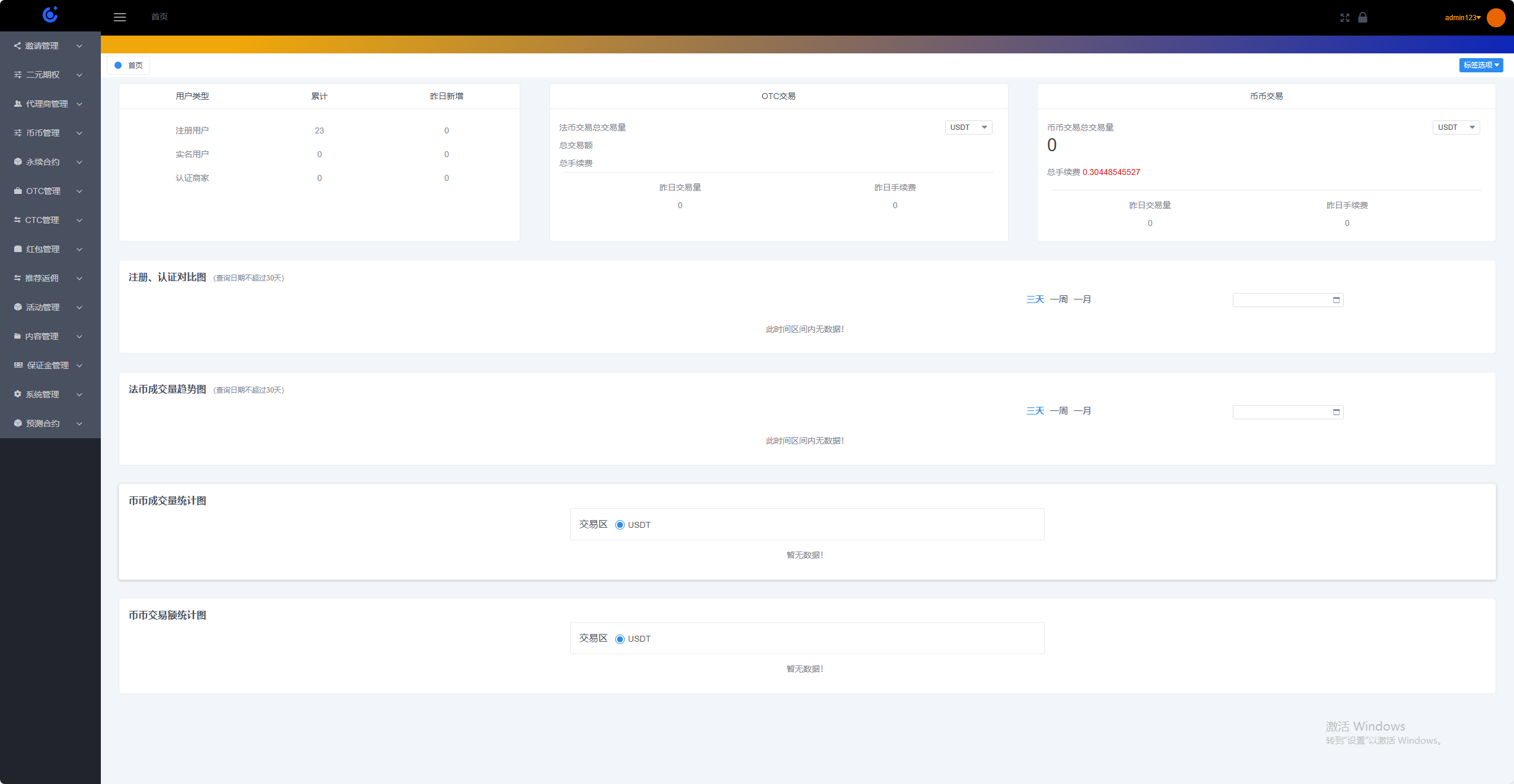Click the blue app logo in the top left
1514x784 pixels.
pos(50,15)
